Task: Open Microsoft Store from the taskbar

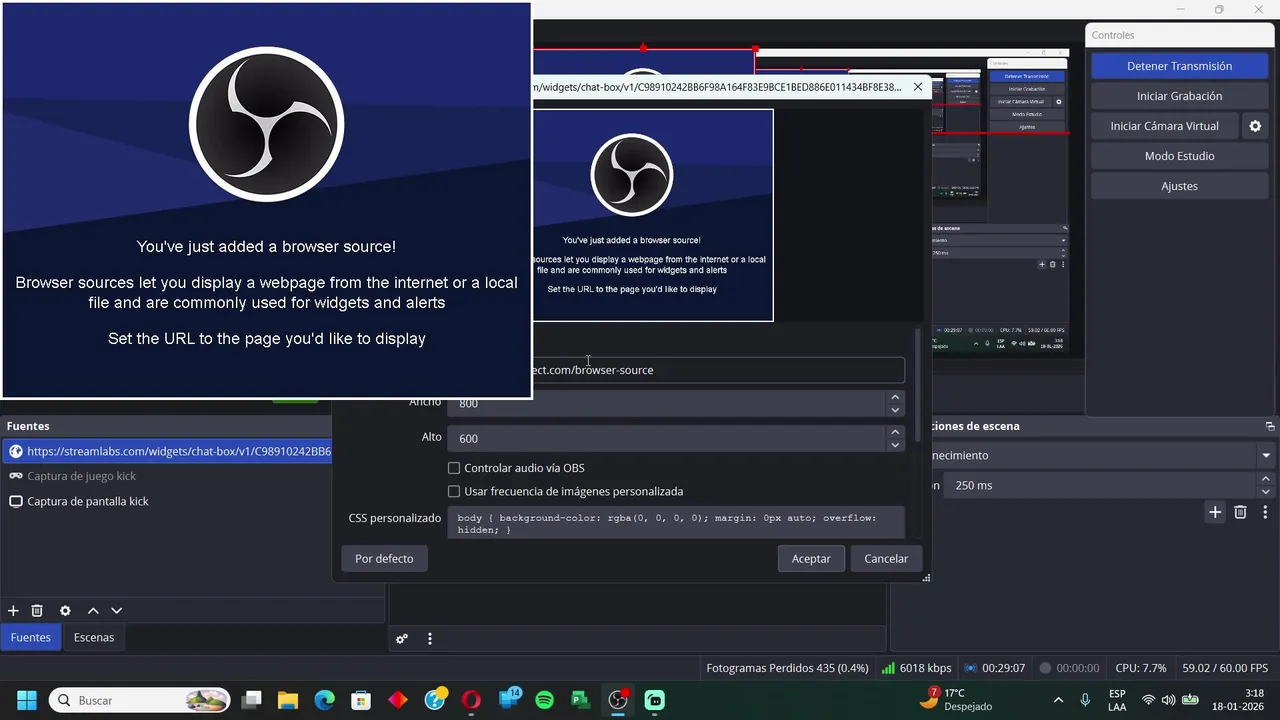Action: 361,700
